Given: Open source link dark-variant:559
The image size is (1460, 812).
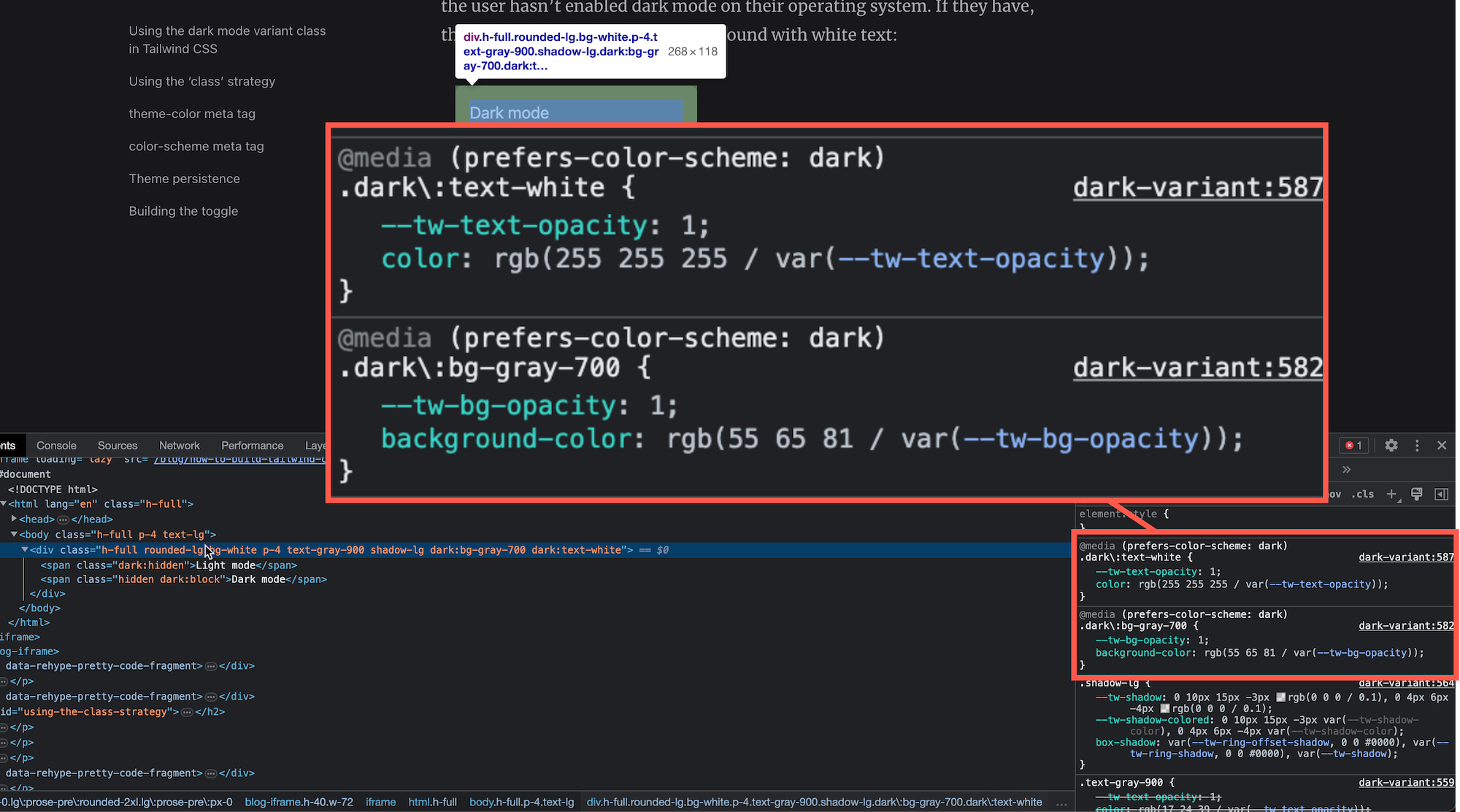Looking at the screenshot, I should click(1406, 783).
